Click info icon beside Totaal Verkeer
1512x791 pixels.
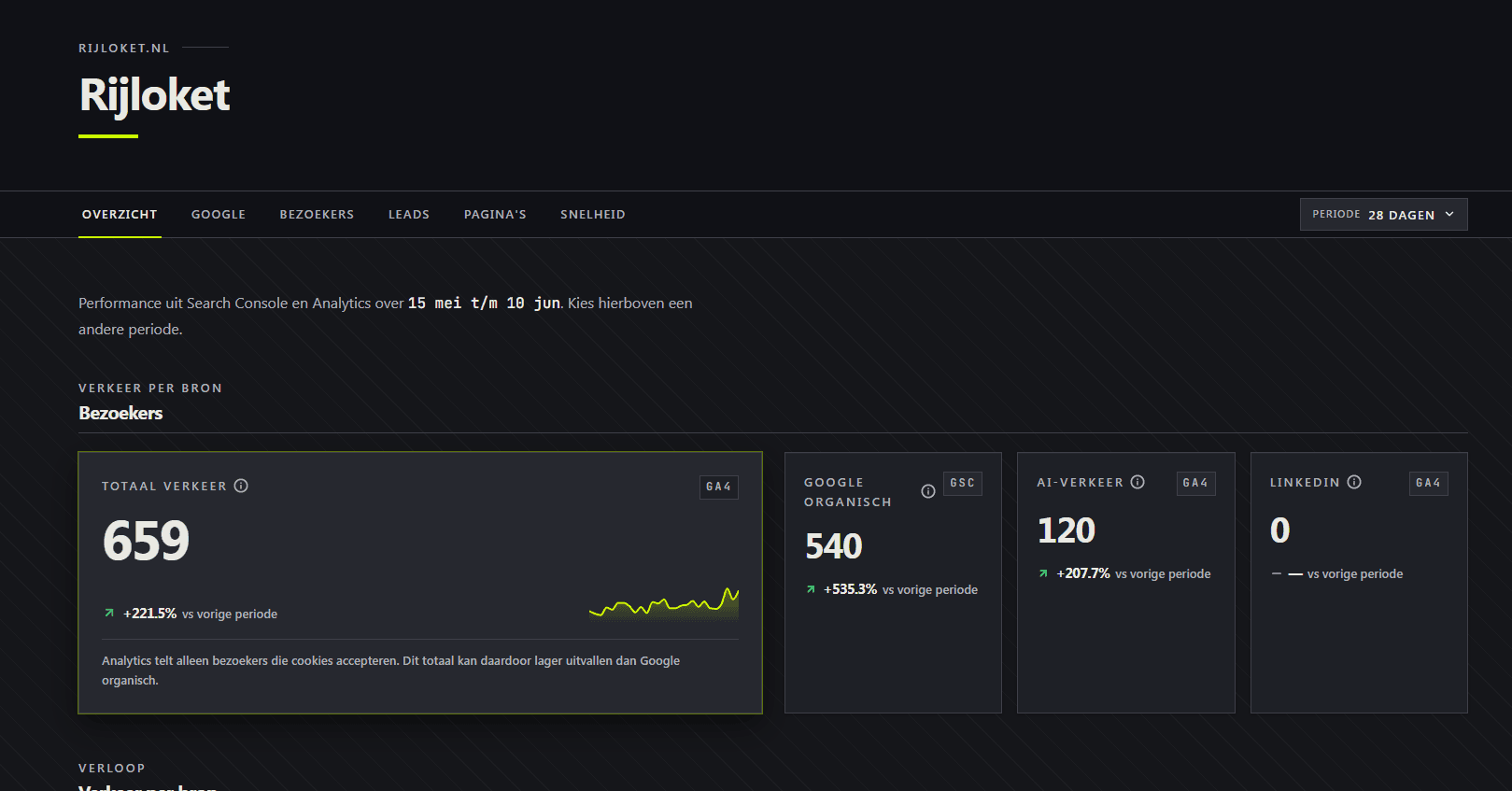click(x=241, y=486)
